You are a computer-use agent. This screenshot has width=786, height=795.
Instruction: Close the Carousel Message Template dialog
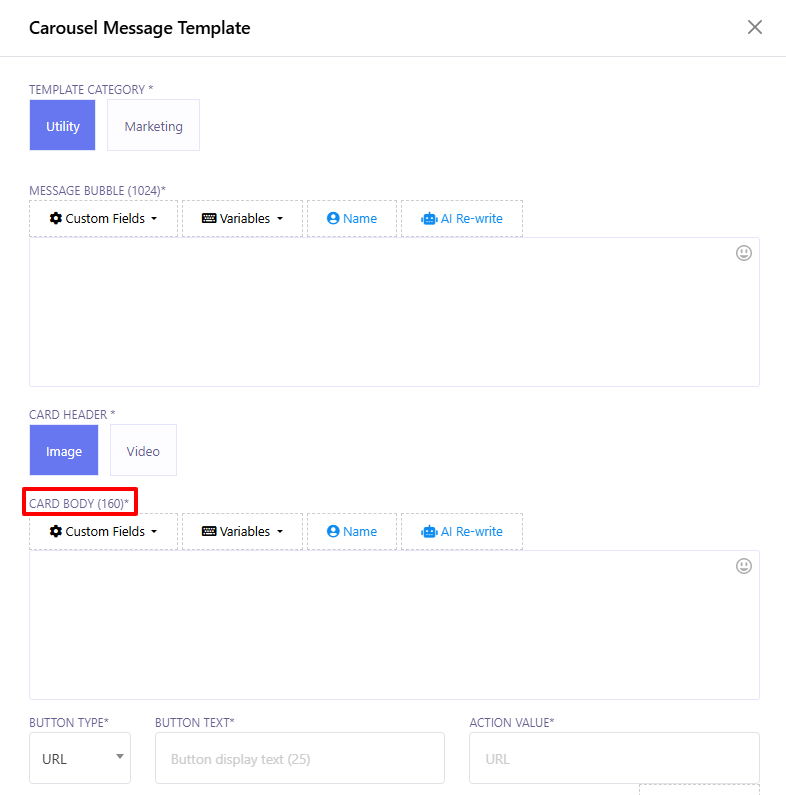[755, 27]
